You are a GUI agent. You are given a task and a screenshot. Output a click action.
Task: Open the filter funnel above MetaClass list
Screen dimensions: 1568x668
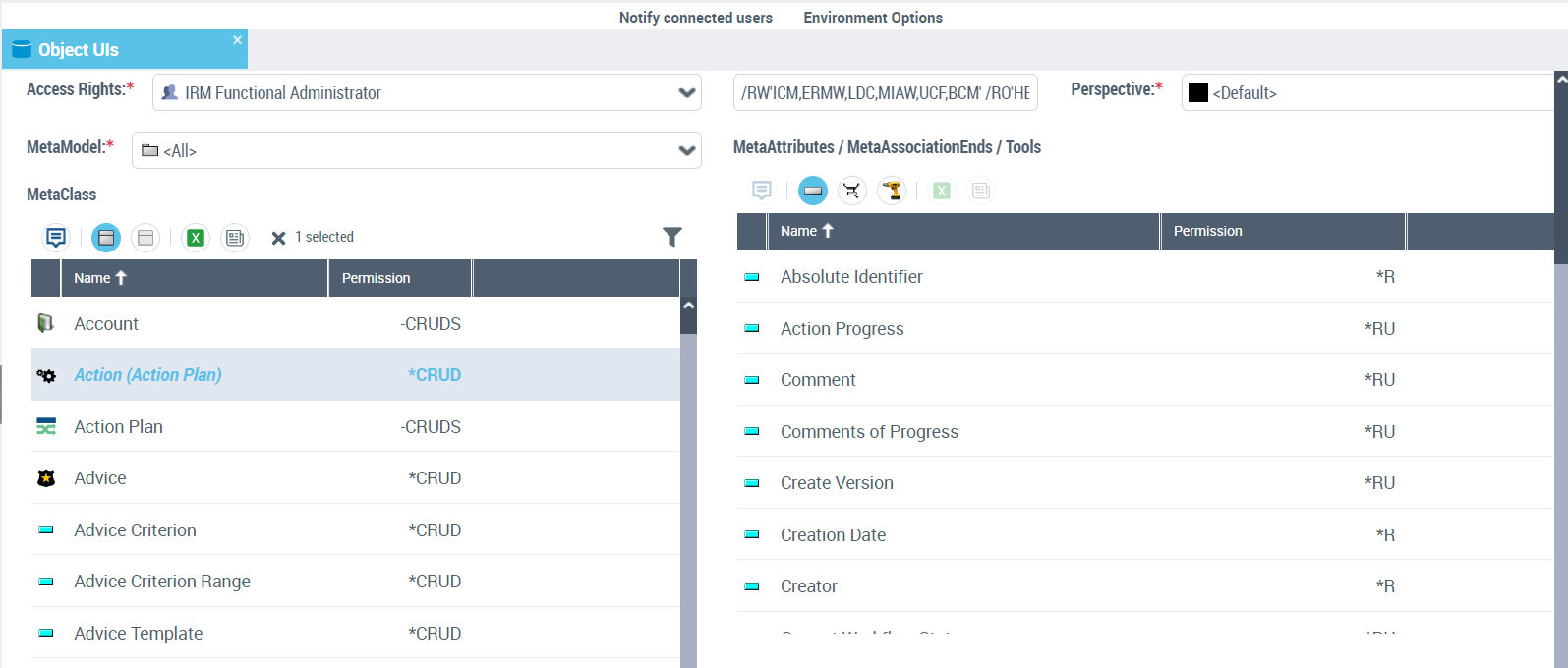tap(672, 237)
